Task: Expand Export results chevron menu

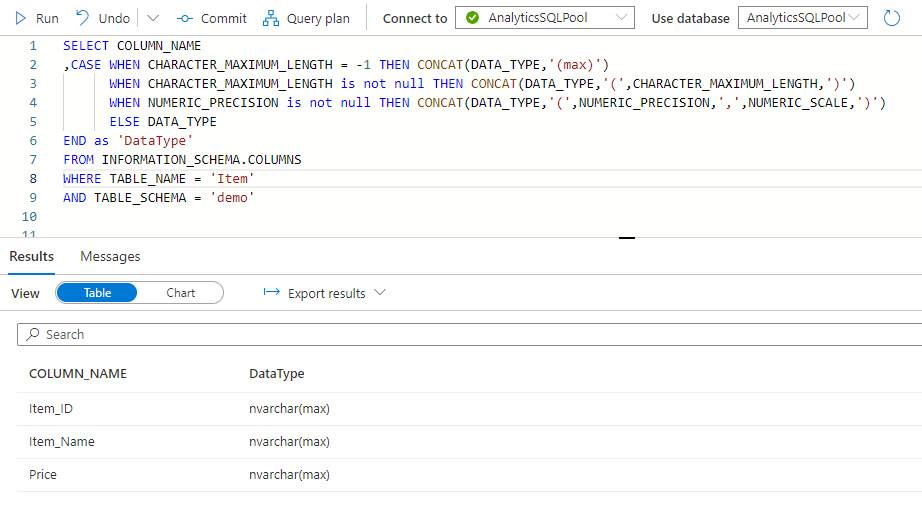Action: 379,293
